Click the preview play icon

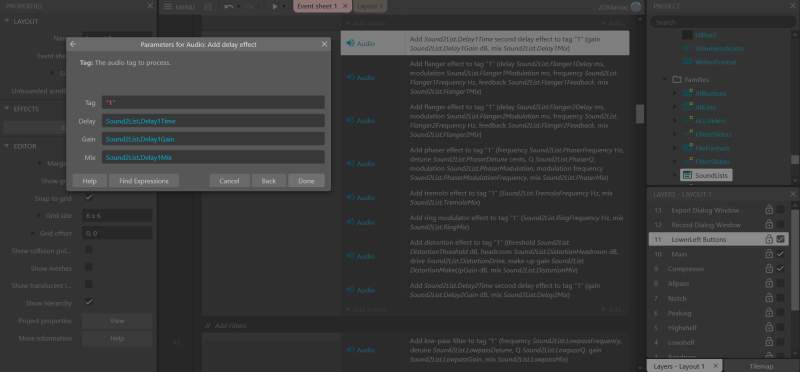[x=275, y=7]
